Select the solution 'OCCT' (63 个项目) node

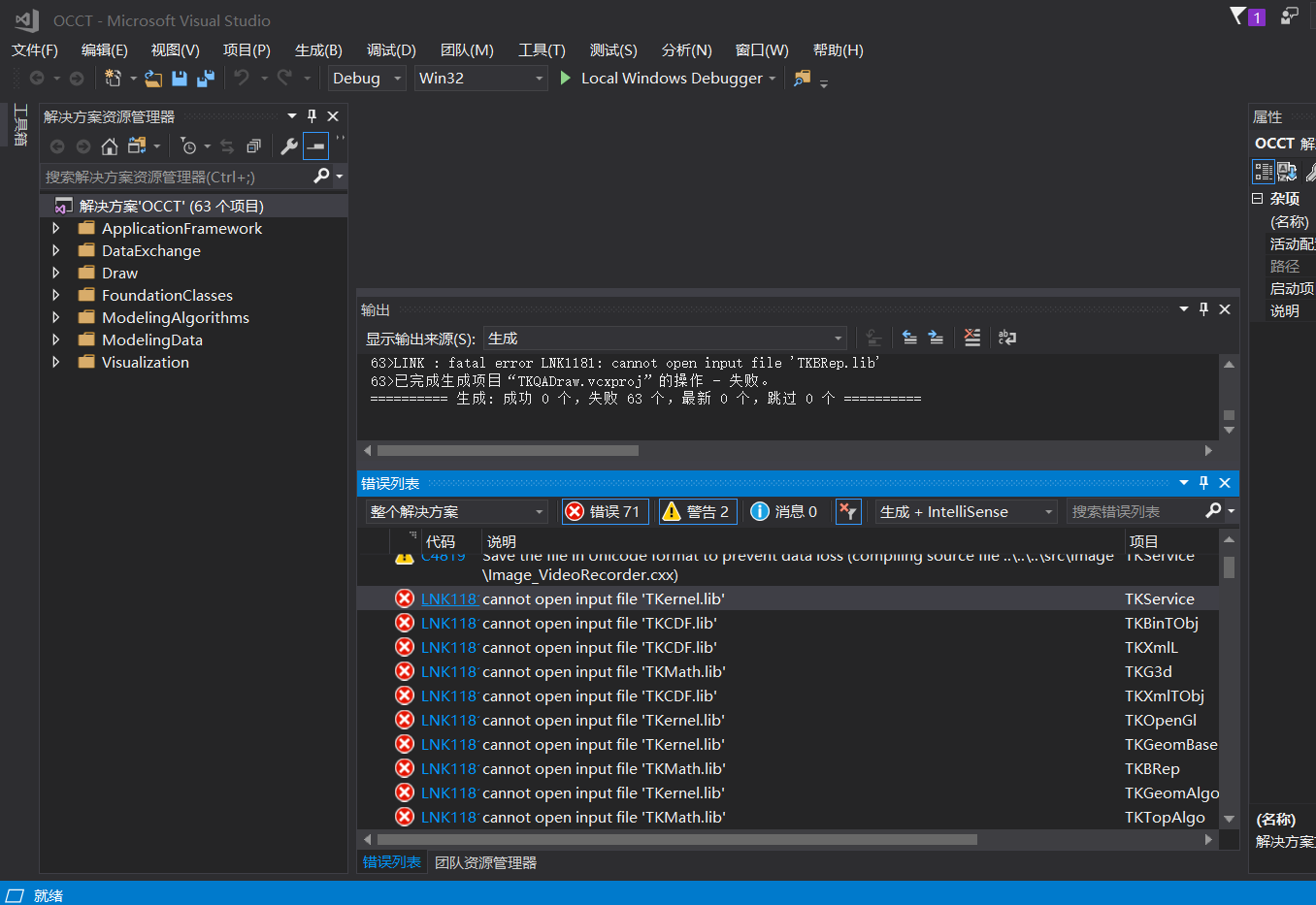(x=171, y=206)
